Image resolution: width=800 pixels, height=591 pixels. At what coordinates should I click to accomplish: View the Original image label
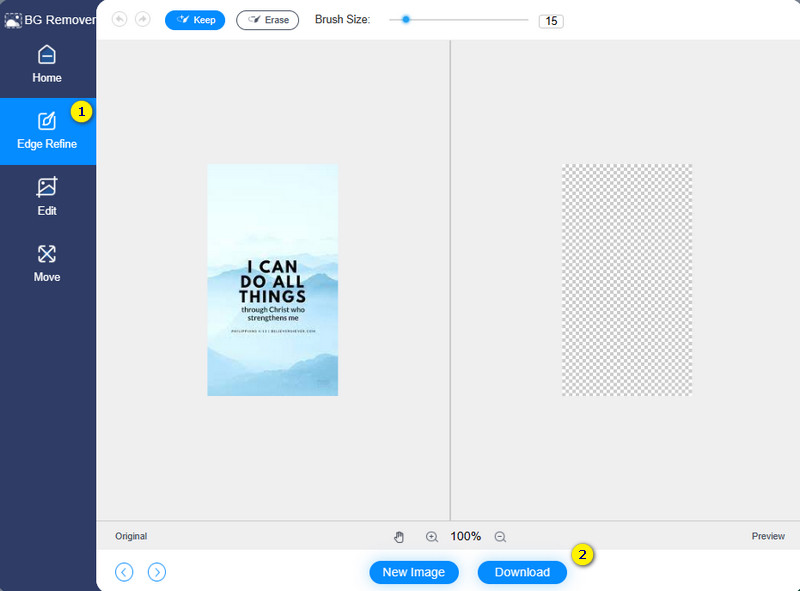130,536
